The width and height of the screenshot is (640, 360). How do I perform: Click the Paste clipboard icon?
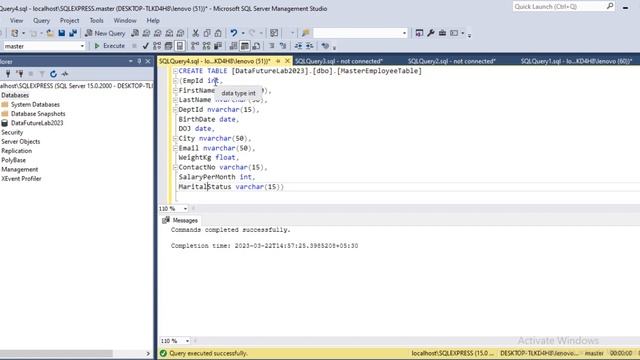pyautogui.click(x=218, y=33)
